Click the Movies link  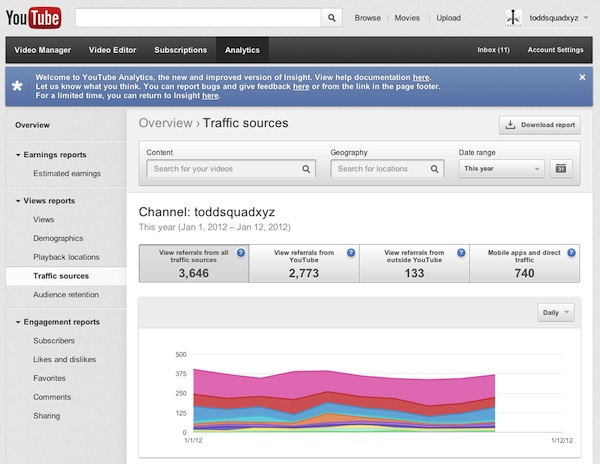[407, 18]
